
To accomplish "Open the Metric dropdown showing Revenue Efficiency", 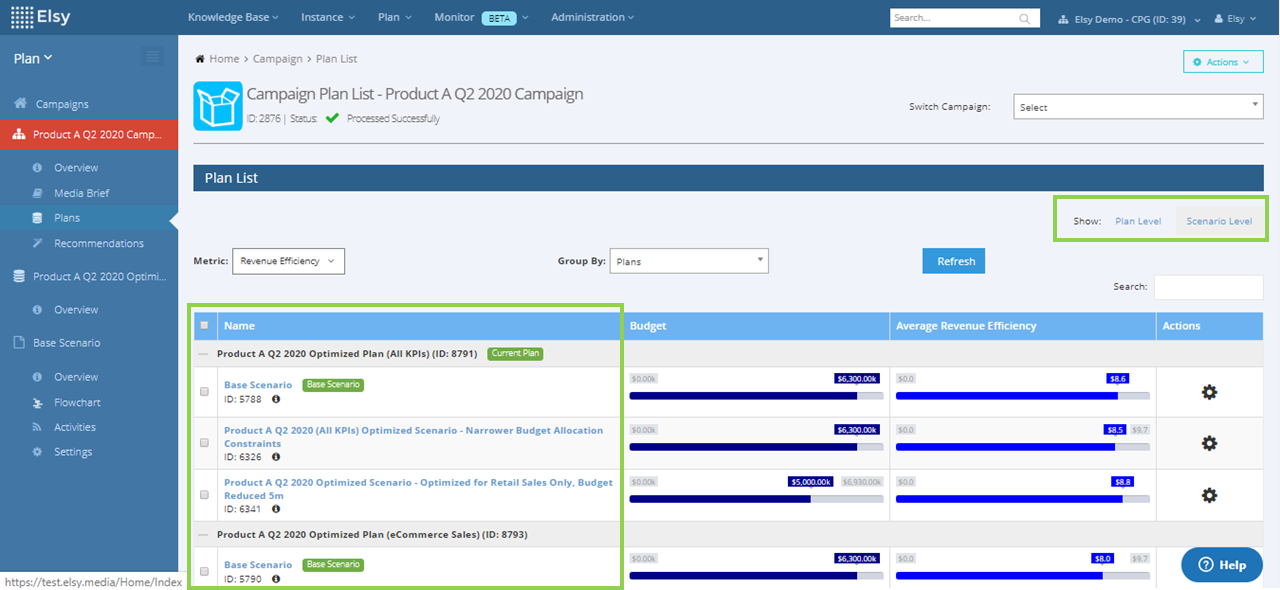I will click(288, 260).
